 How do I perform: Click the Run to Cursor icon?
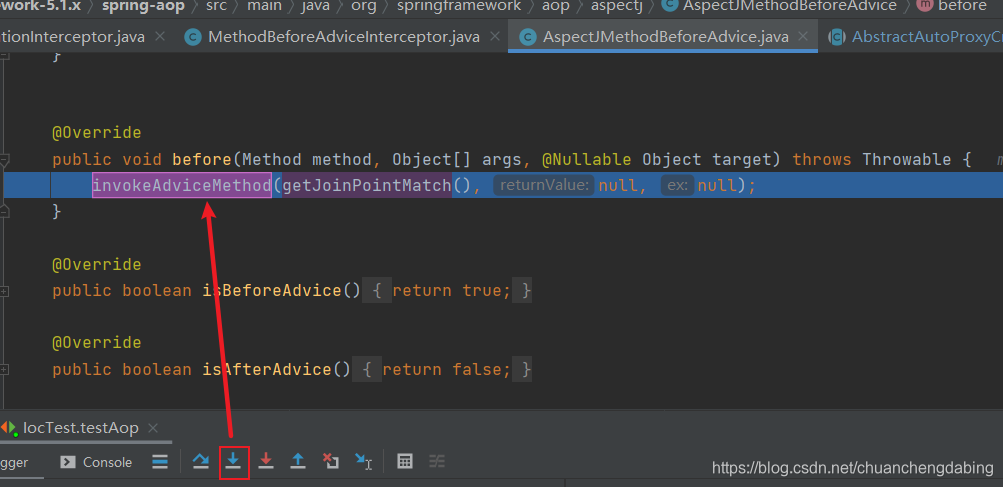pyautogui.click(x=363, y=461)
